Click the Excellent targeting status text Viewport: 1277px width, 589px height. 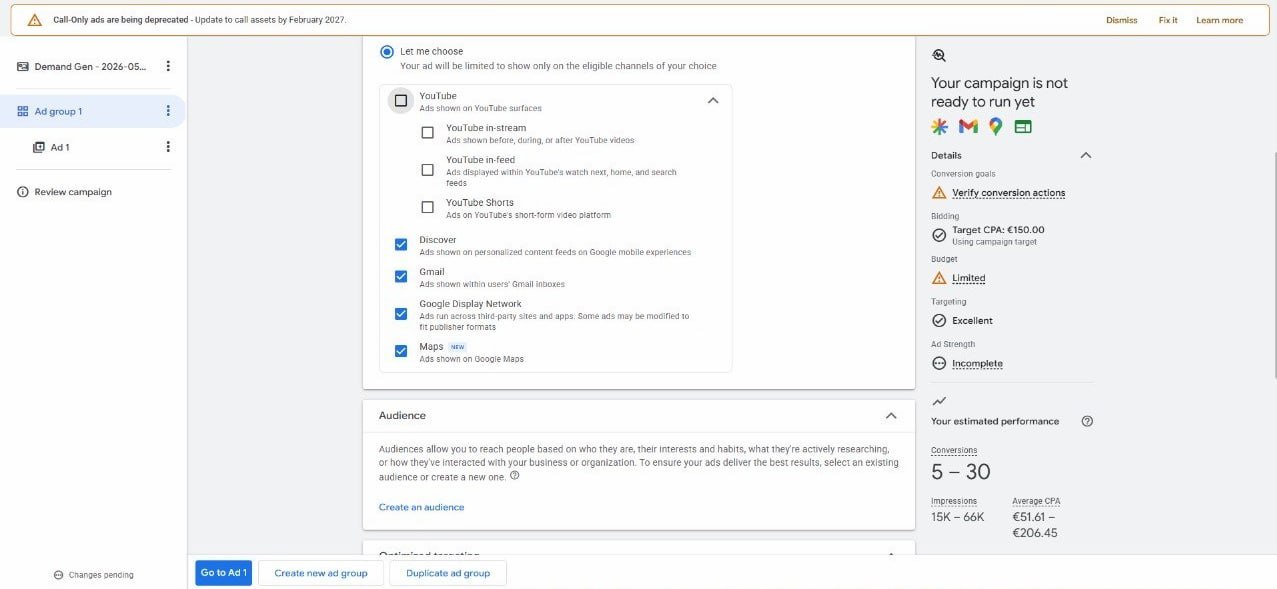coord(972,321)
